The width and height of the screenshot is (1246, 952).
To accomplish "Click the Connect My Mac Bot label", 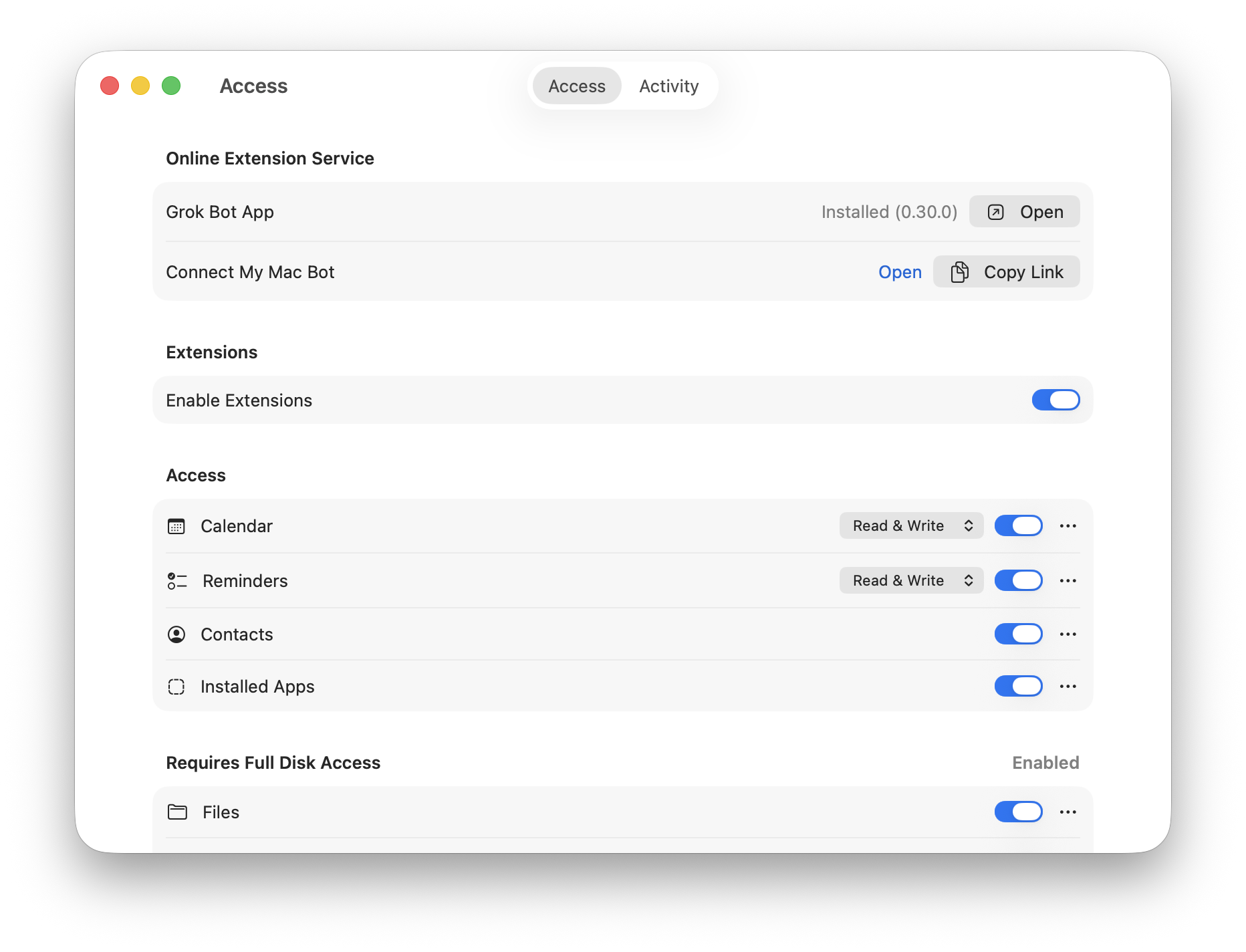I will [x=250, y=272].
